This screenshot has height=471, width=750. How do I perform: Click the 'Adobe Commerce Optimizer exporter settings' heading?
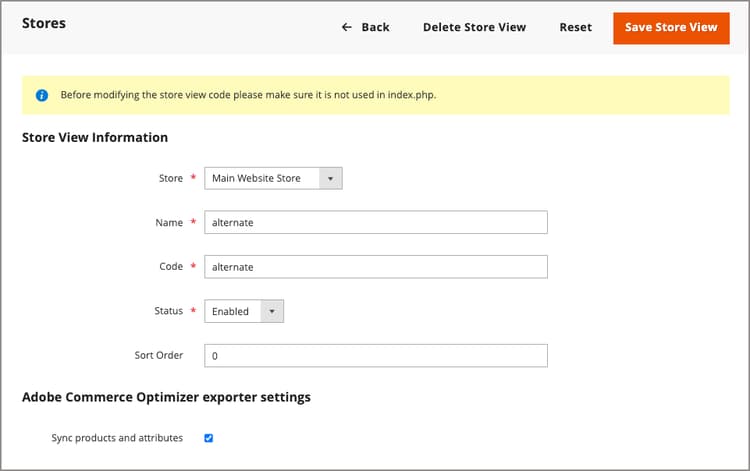(166, 397)
